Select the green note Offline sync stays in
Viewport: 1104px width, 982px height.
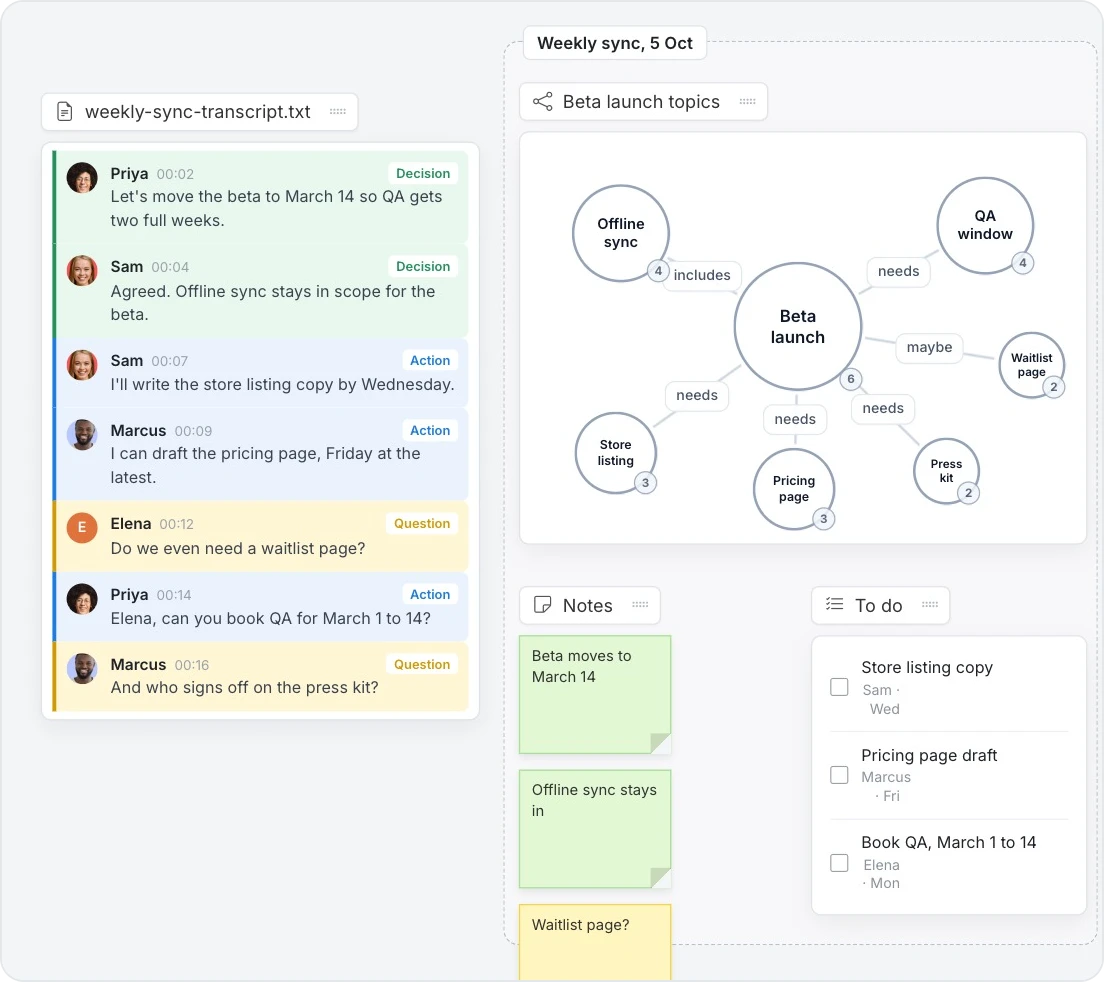tap(595, 829)
